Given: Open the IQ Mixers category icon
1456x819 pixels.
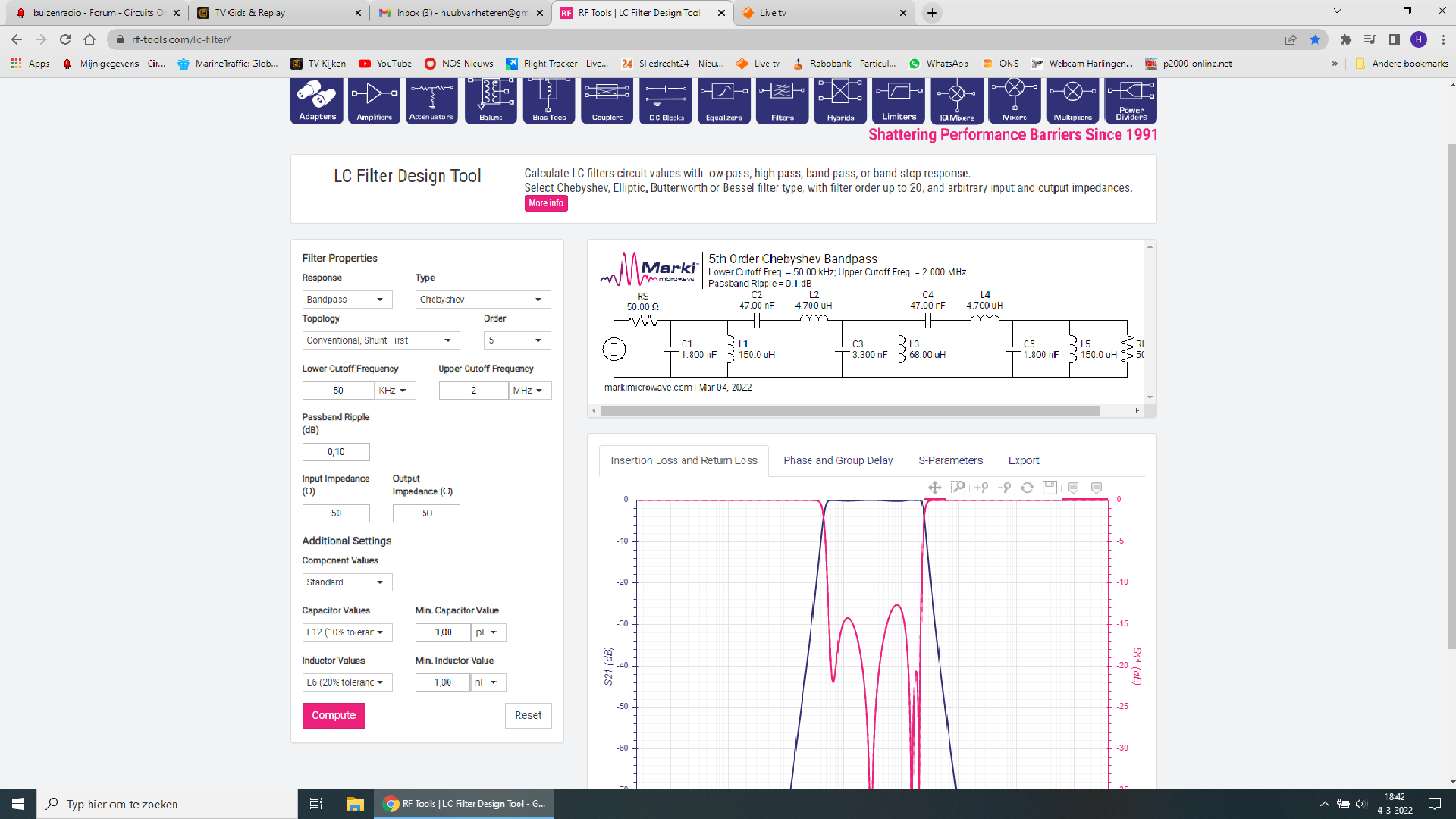Looking at the screenshot, I should tap(957, 101).
